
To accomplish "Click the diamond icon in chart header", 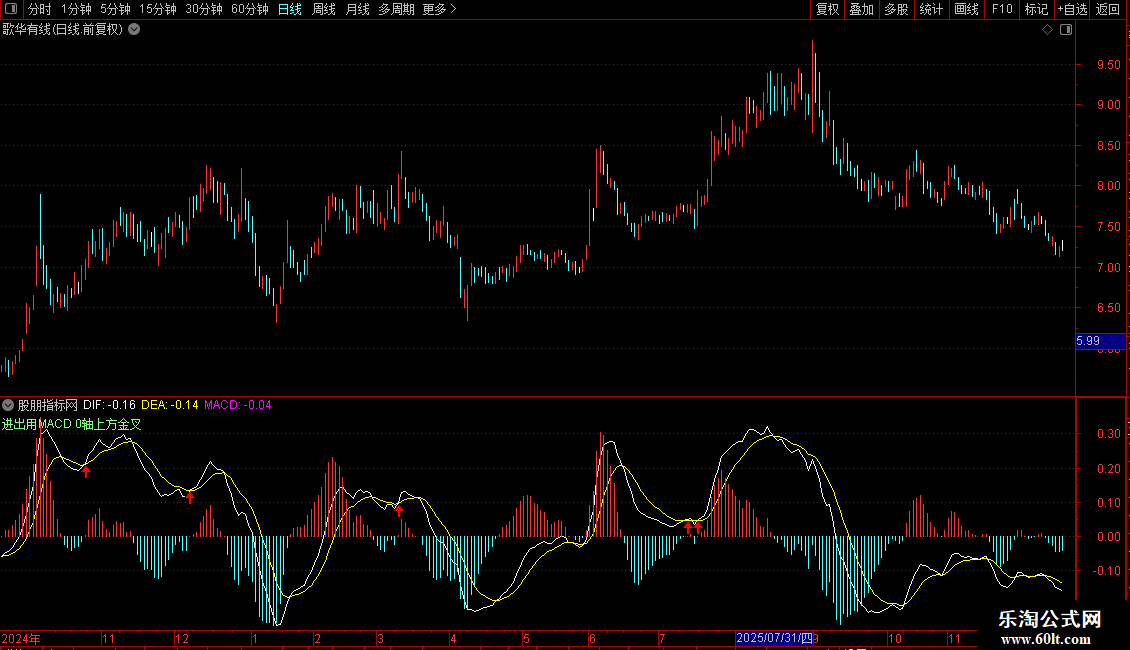I will click(1047, 30).
